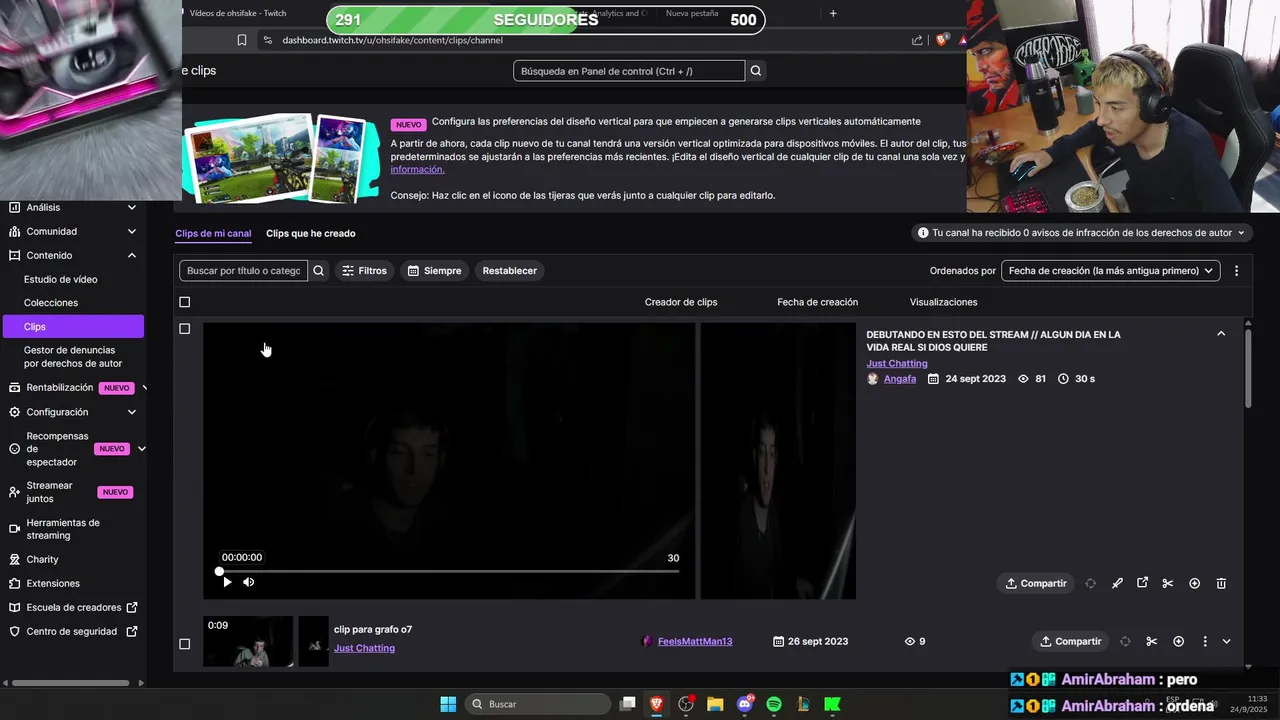Open the Angafa clip creator link

click(x=900, y=379)
